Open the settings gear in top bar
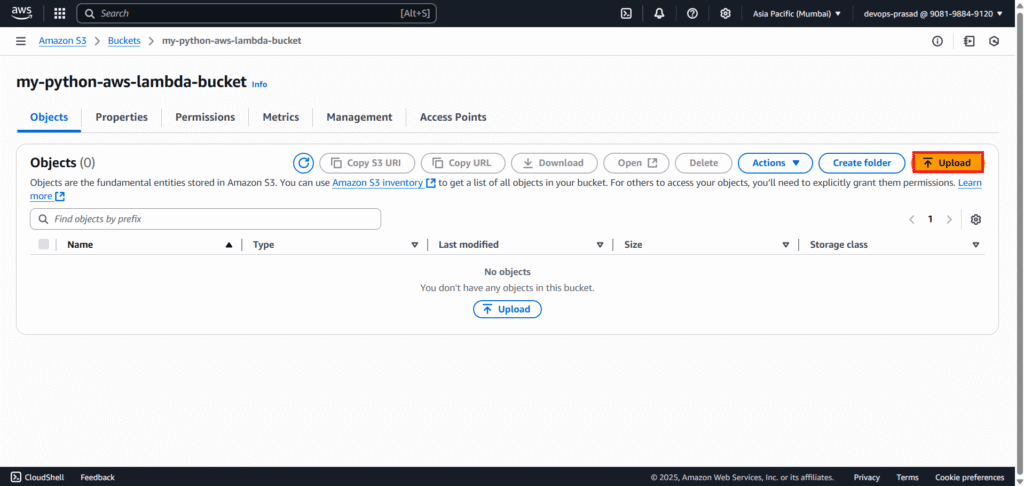The width and height of the screenshot is (1024, 486). point(725,13)
